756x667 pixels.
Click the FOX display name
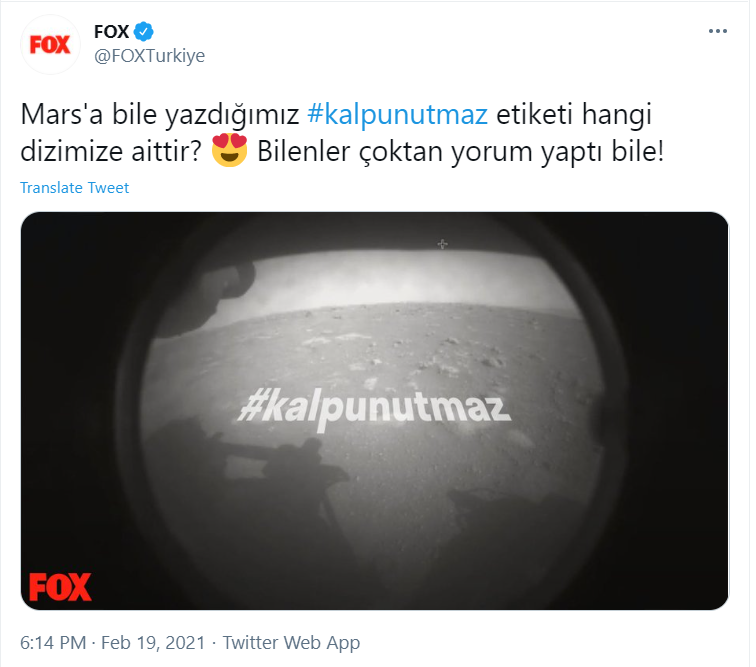click(x=111, y=32)
